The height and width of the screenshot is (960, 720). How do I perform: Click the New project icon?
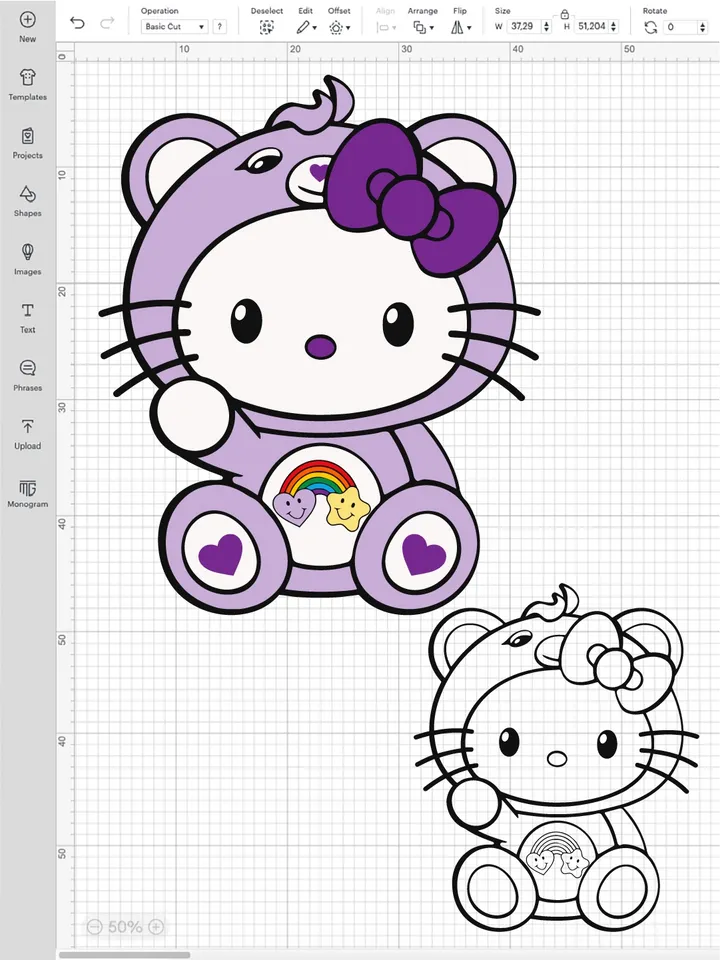tap(27, 20)
